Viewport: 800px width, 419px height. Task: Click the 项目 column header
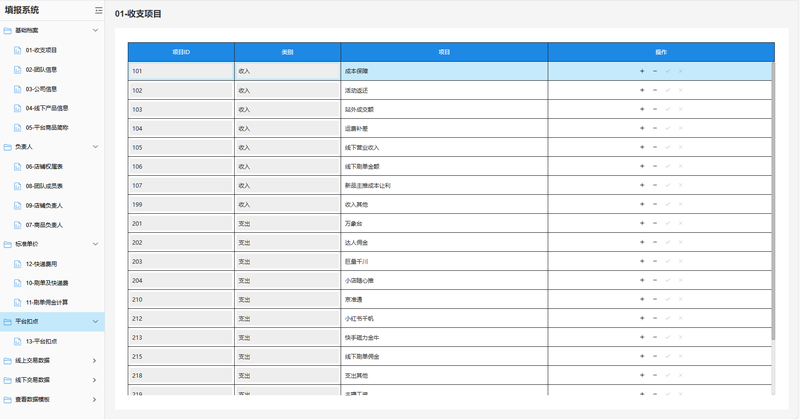tap(444, 52)
